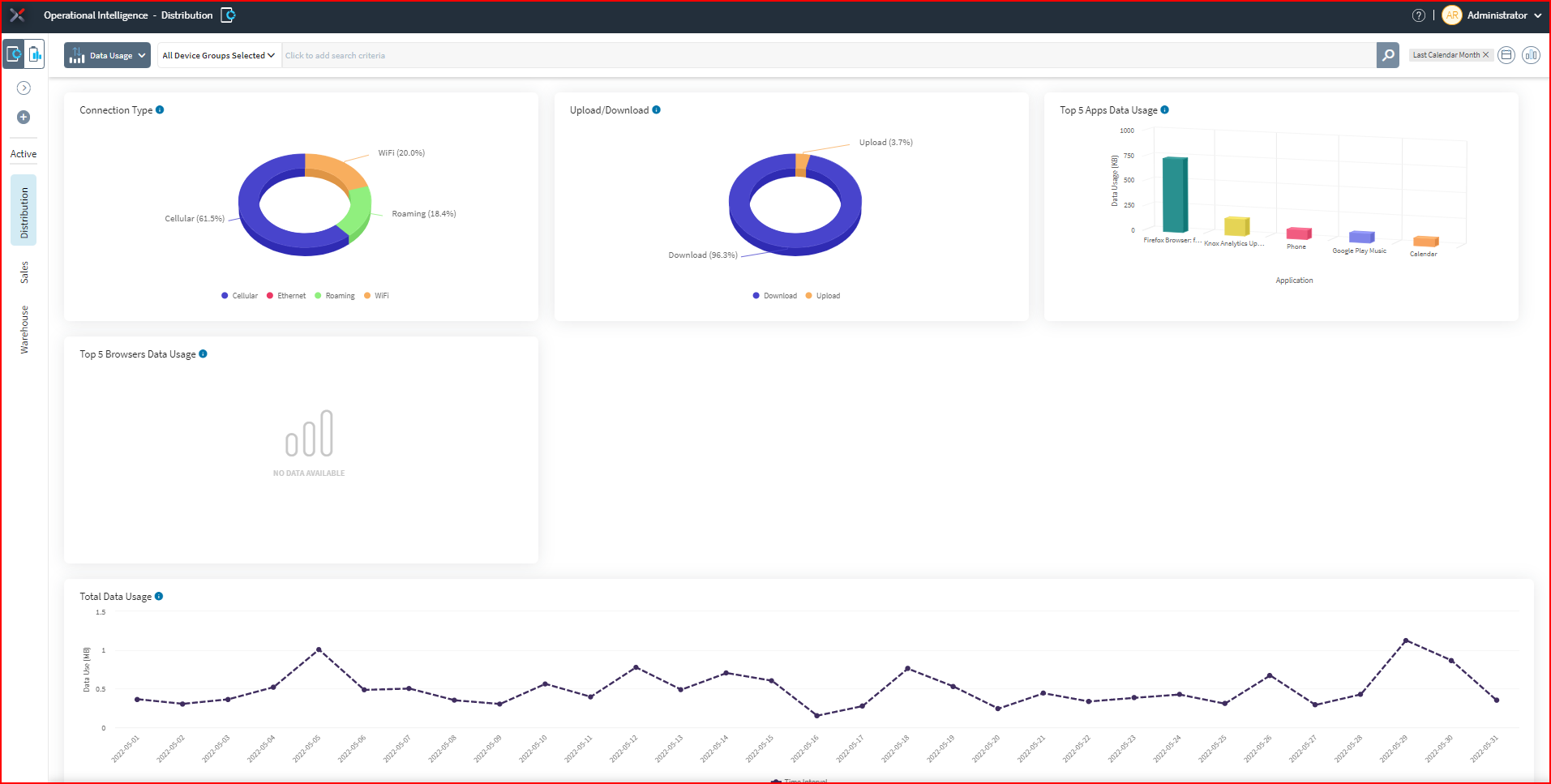Click the bar chart settings icon
Image resolution: width=1551 pixels, height=784 pixels.
1531,55
